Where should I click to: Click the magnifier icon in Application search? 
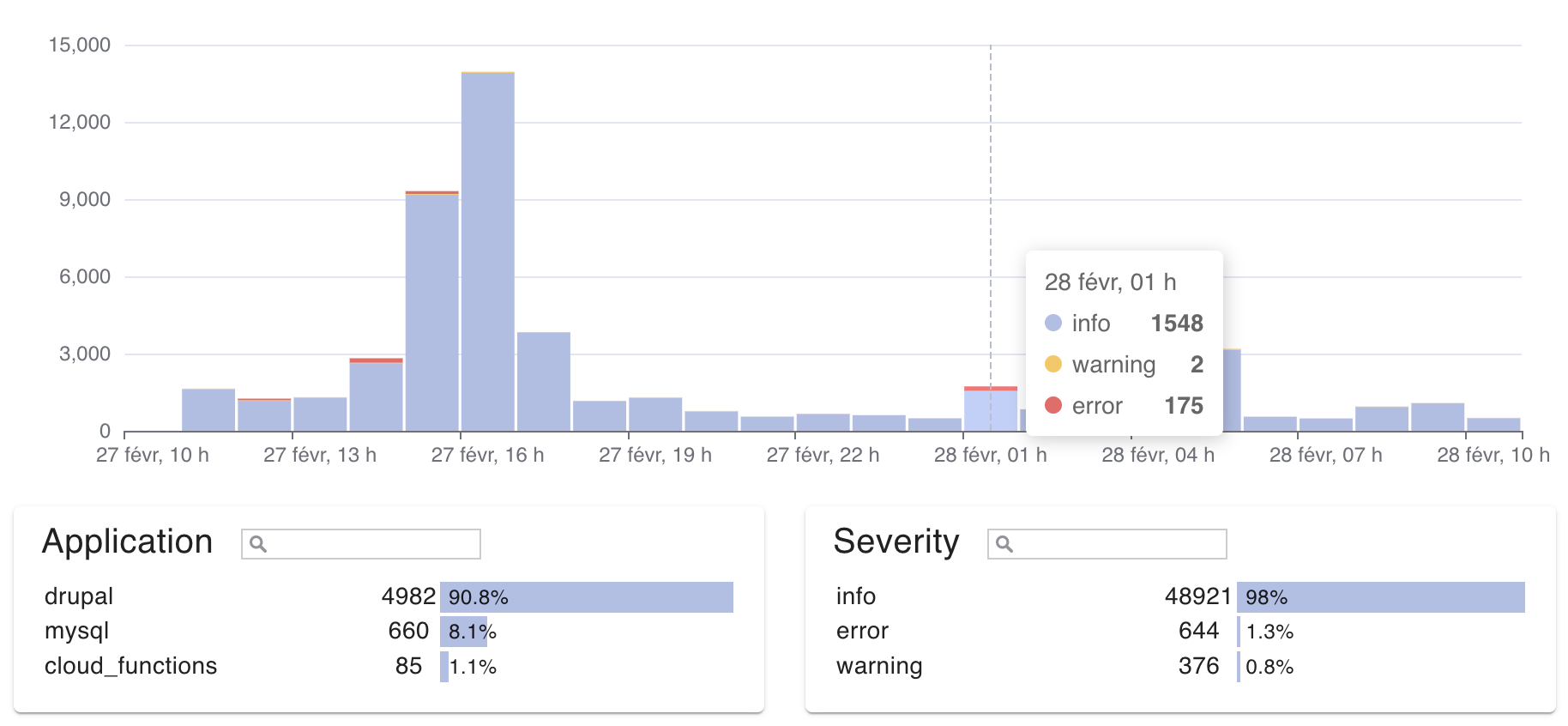[257, 544]
